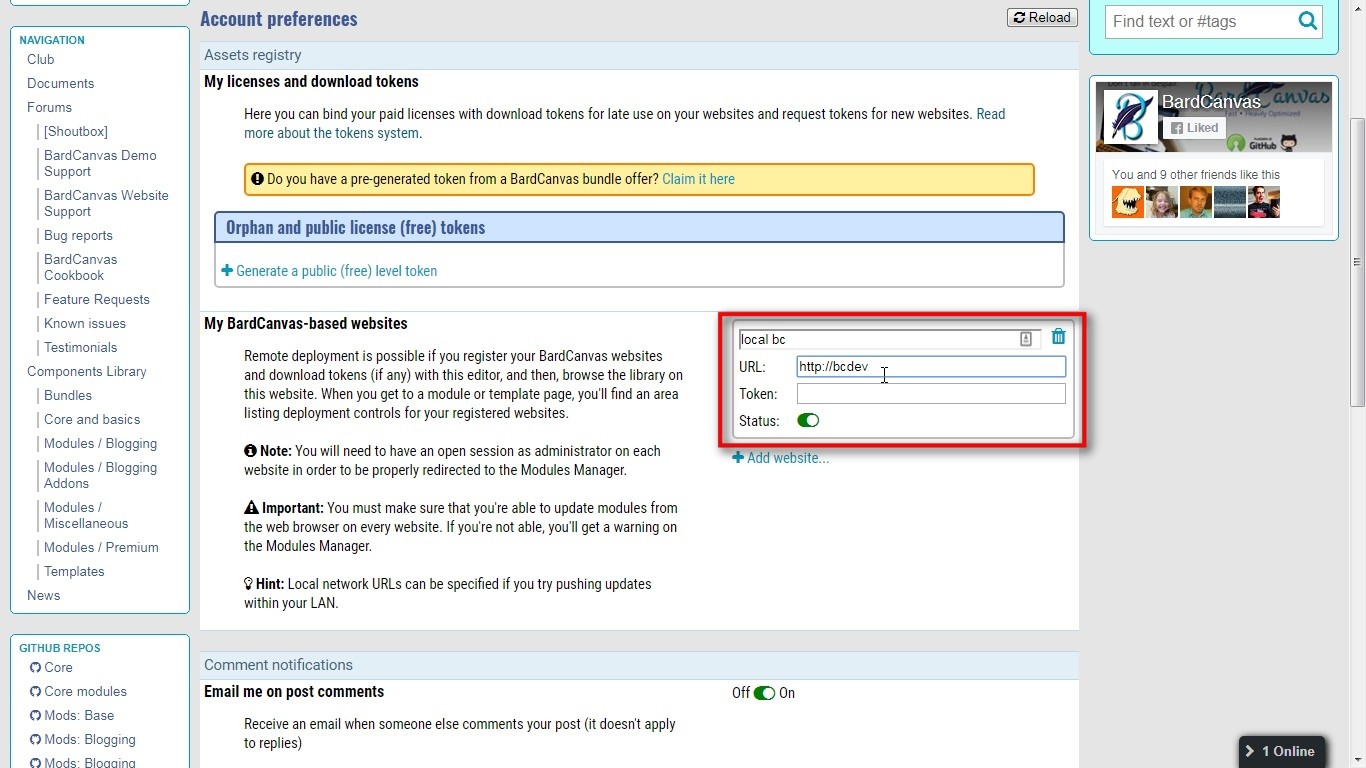The image size is (1366, 768).
Task: Click the BardCanvas page title in widget
Action: [x=1211, y=101]
